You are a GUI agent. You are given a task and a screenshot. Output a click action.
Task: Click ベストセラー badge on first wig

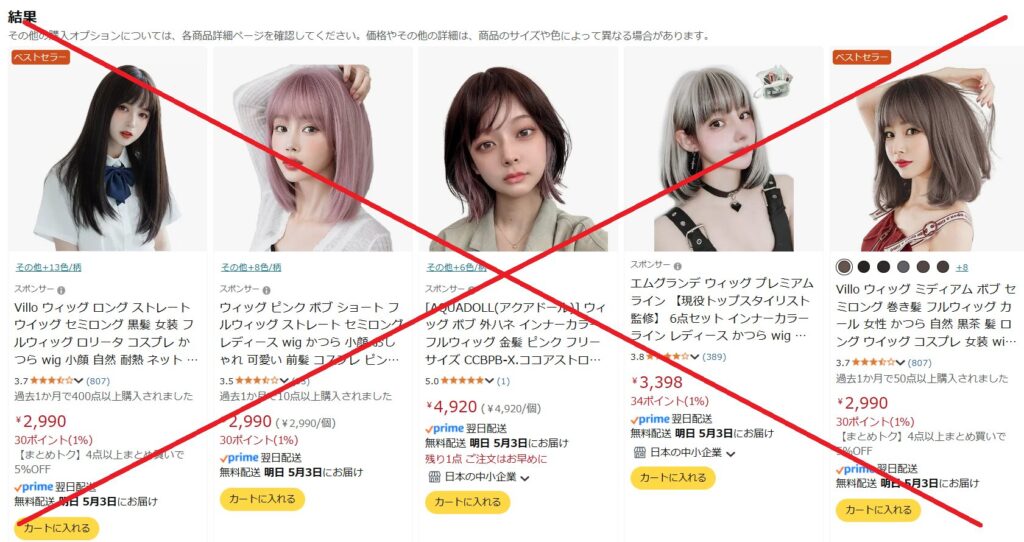pos(40,57)
